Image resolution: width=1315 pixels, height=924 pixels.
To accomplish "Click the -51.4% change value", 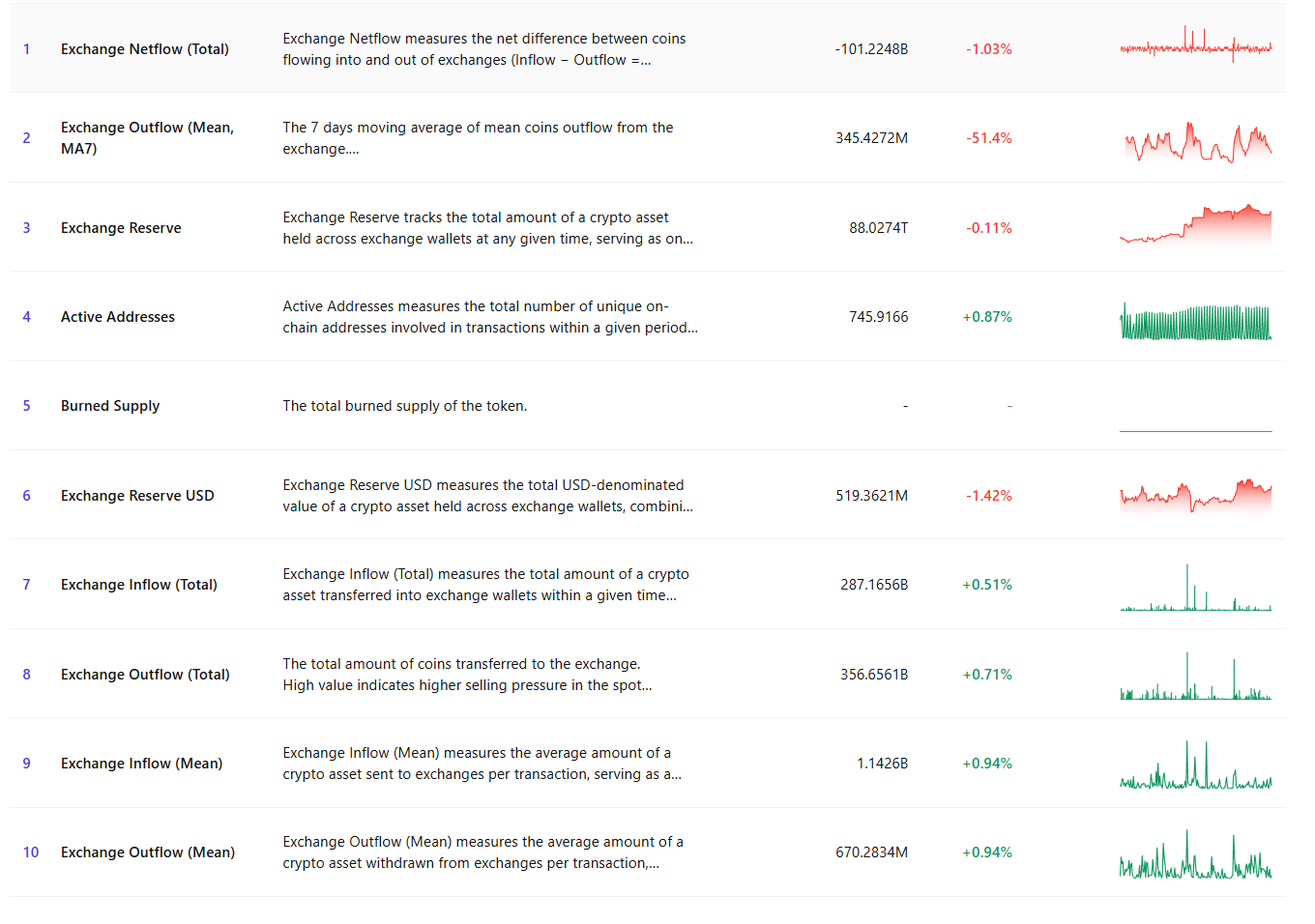I will [x=988, y=138].
